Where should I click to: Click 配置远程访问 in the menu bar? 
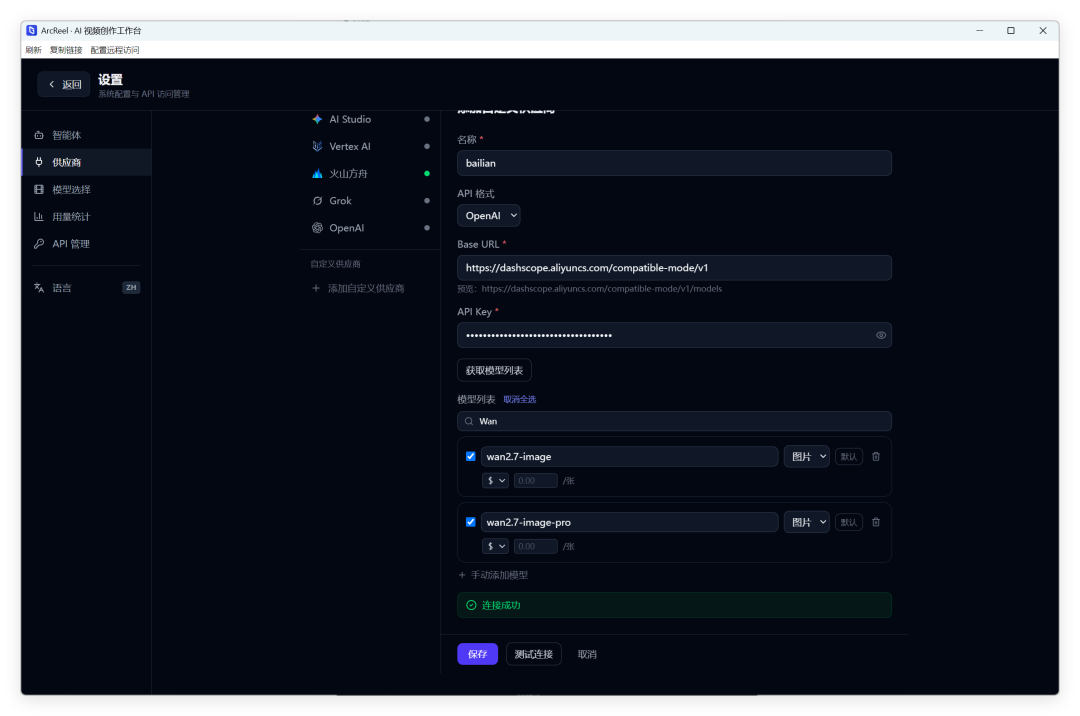(x=114, y=50)
